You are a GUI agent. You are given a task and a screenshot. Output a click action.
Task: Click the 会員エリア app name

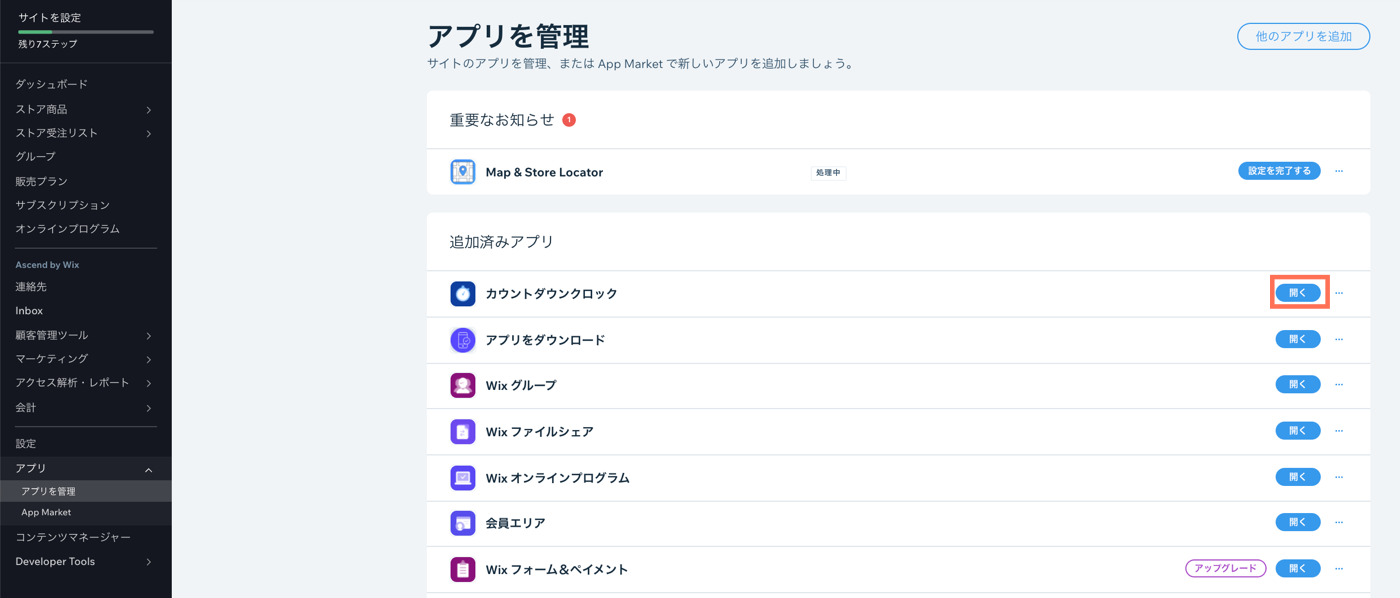[x=515, y=523]
